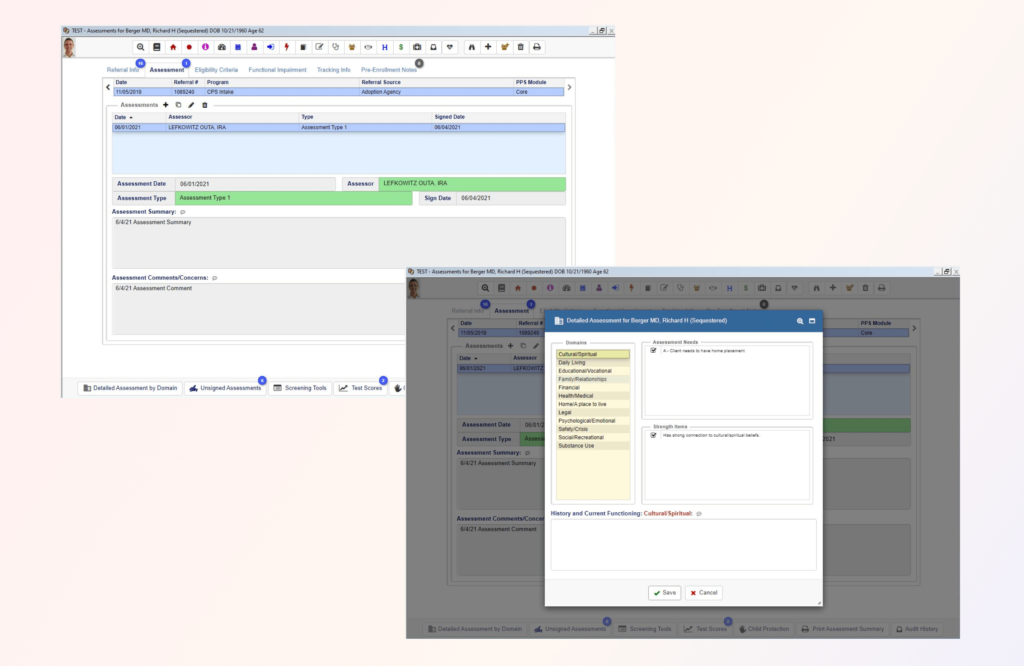Go to previous referral using left chevron arrow
This screenshot has height=666, width=1024.
[108, 87]
